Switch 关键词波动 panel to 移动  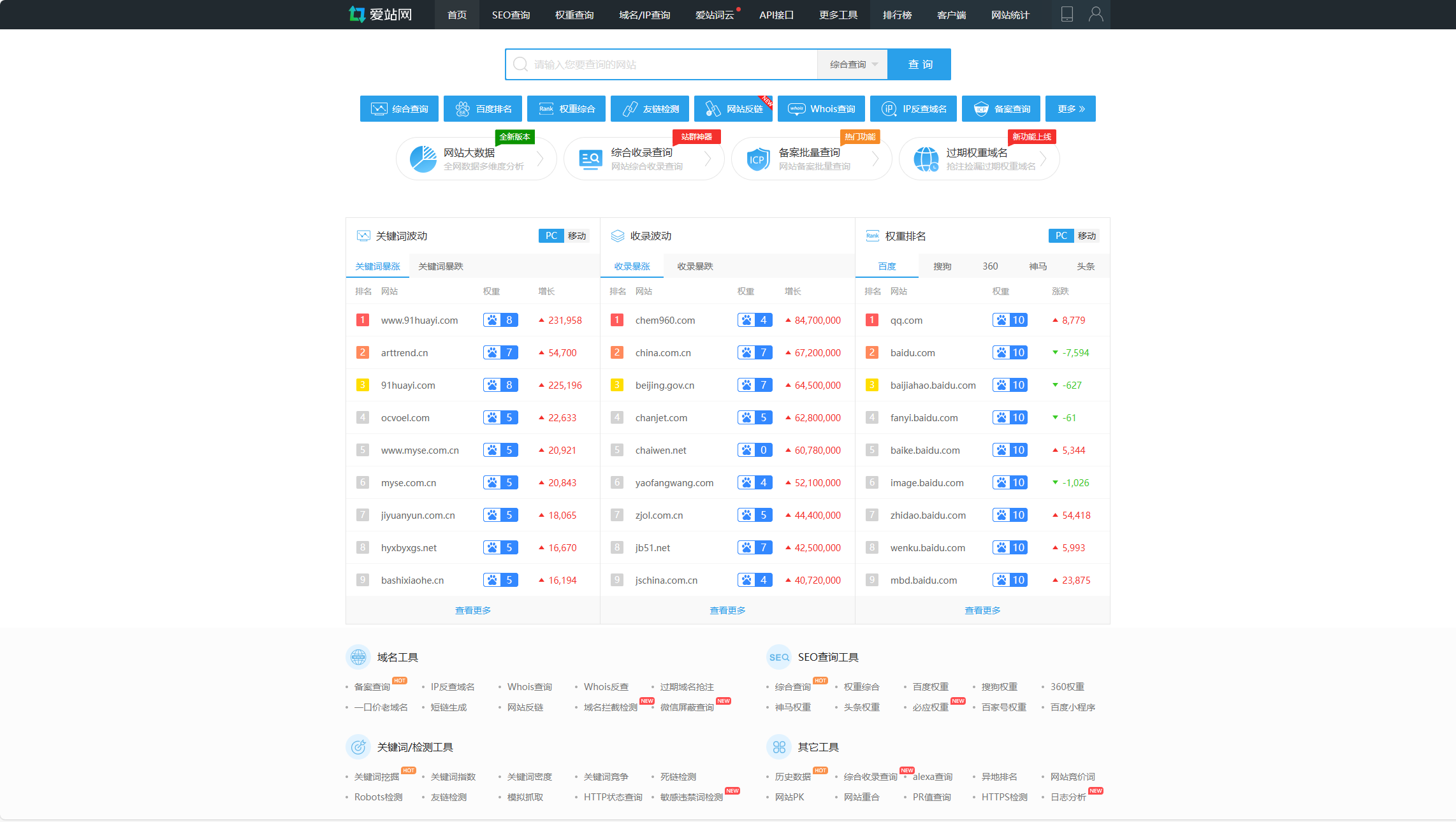(x=577, y=236)
